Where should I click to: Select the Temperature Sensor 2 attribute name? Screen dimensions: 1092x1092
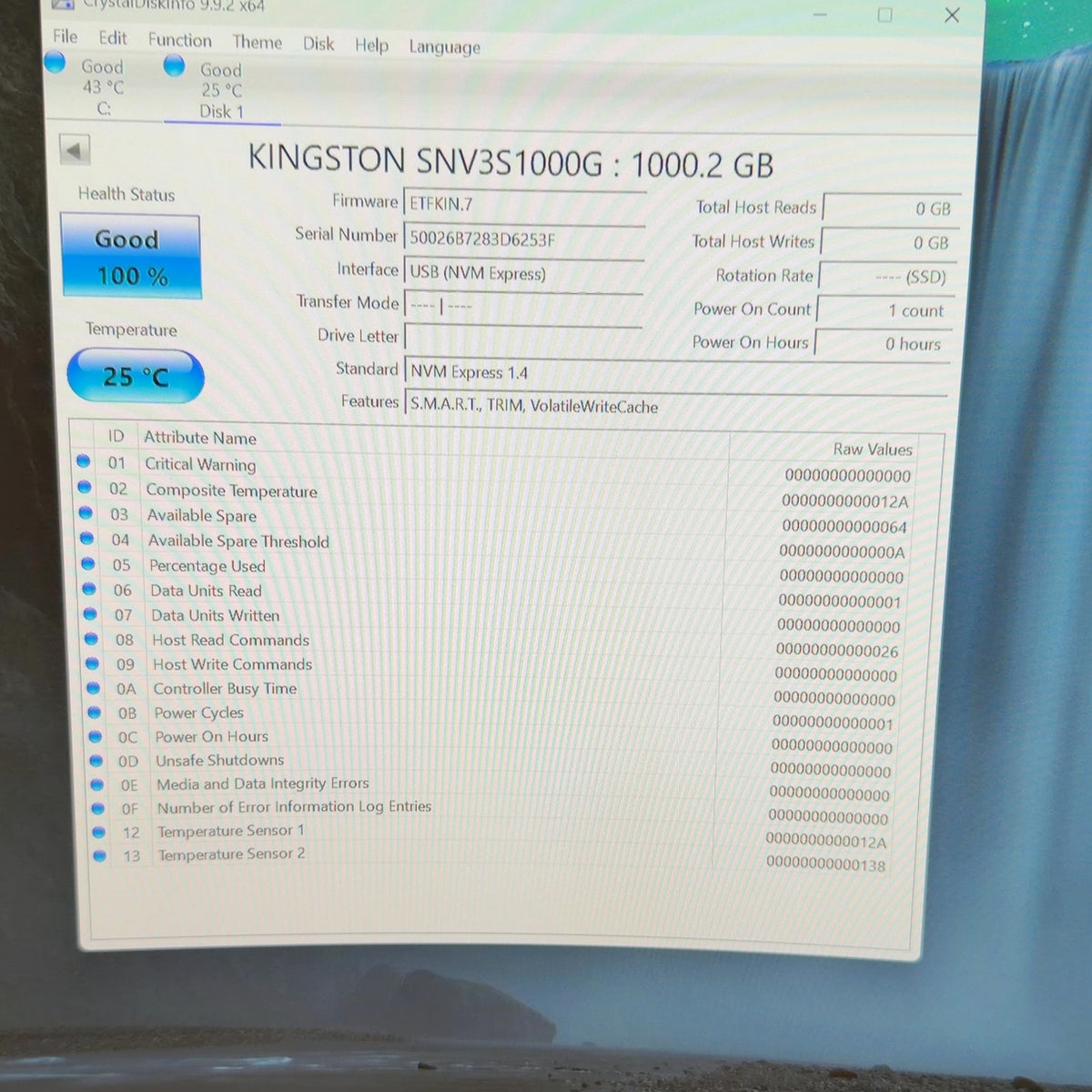coord(231,854)
